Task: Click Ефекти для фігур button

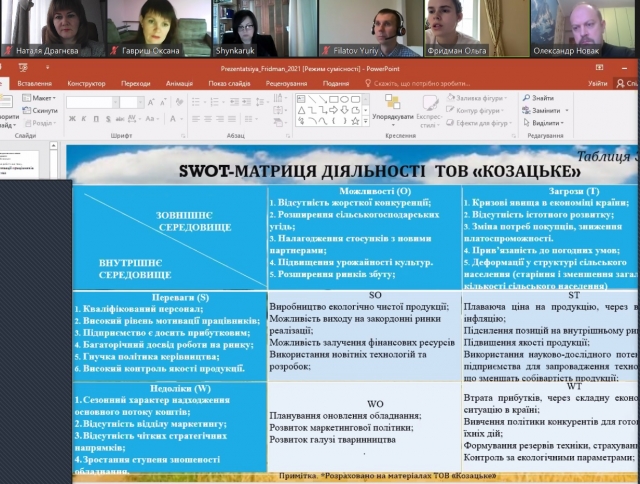Action: point(479,123)
